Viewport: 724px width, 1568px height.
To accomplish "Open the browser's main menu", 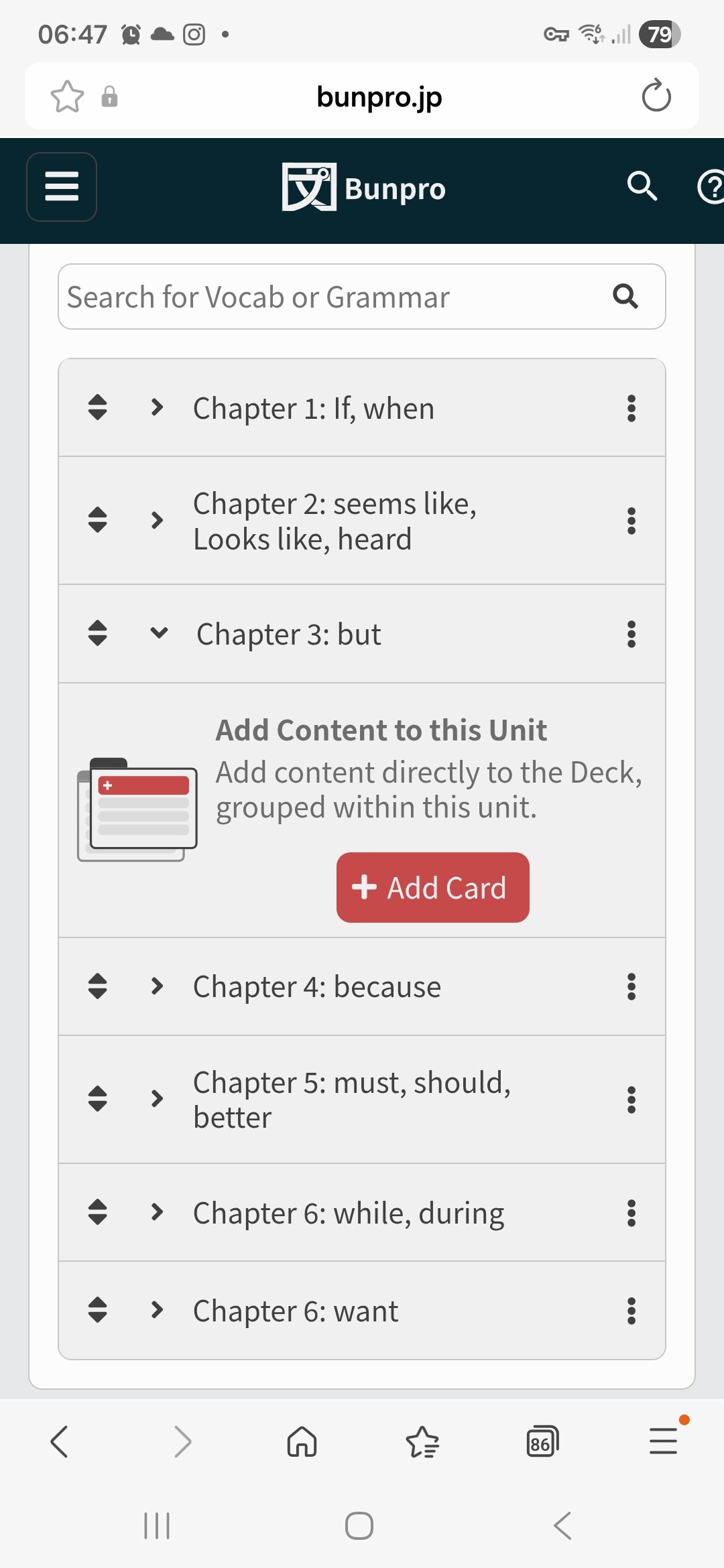I will (x=663, y=1441).
